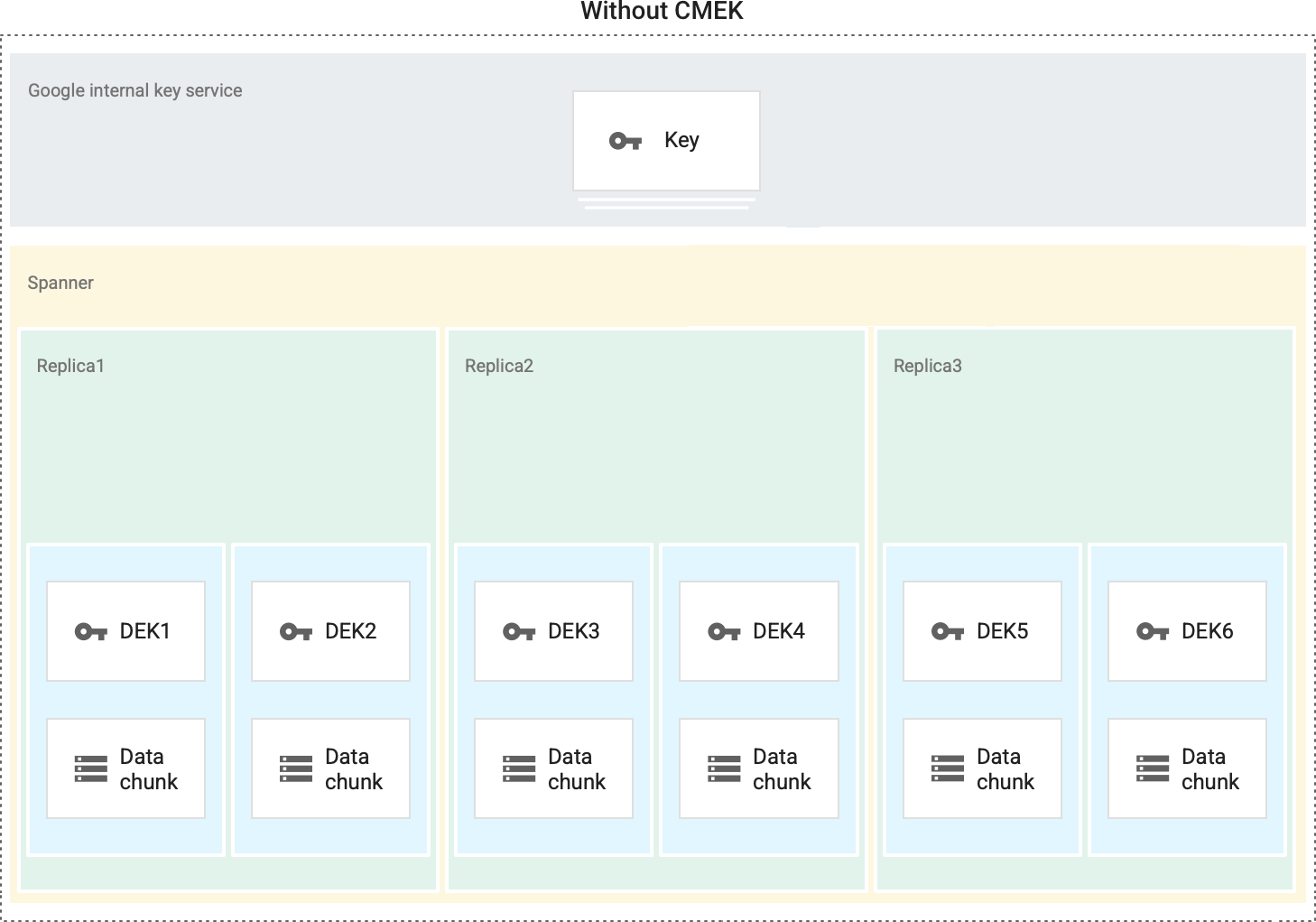Click the Data chunk icon under DEK3
This screenshot has height=922, width=1316.
point(519,768)
